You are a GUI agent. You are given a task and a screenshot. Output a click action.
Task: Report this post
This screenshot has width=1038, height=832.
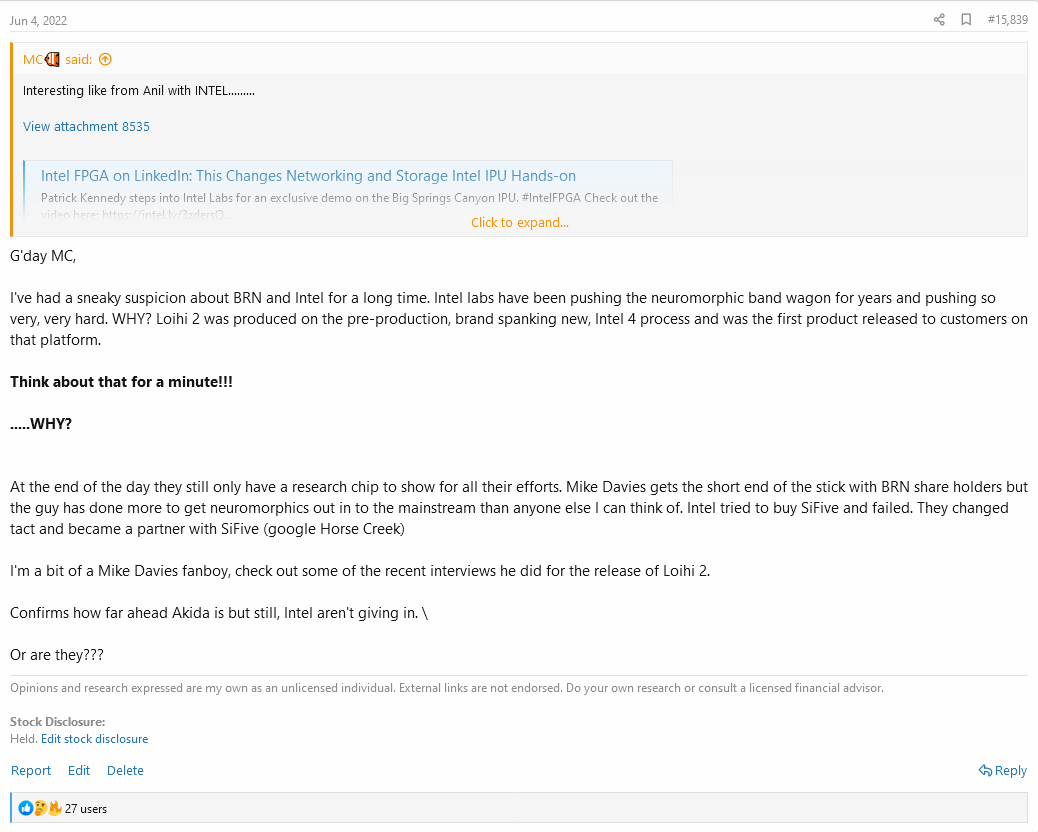click(31, 770)
